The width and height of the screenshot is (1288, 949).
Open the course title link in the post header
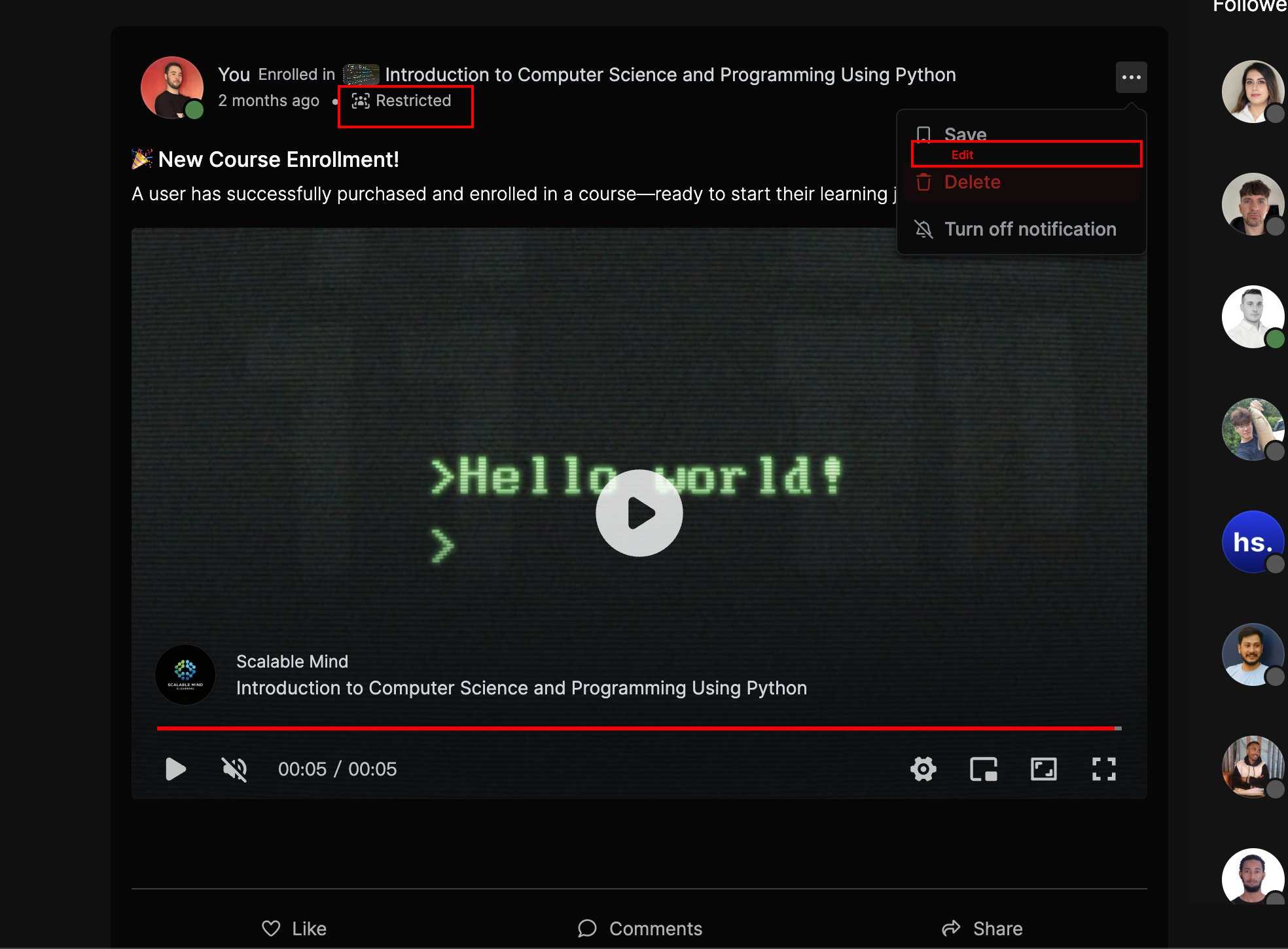(670, 75)
